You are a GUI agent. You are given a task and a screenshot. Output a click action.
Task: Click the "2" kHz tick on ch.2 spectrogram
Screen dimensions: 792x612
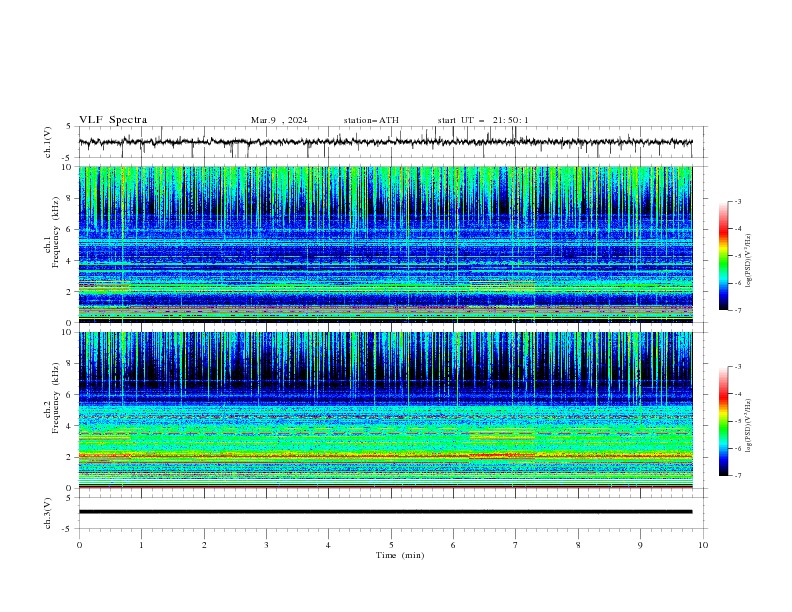pos(71,457)
